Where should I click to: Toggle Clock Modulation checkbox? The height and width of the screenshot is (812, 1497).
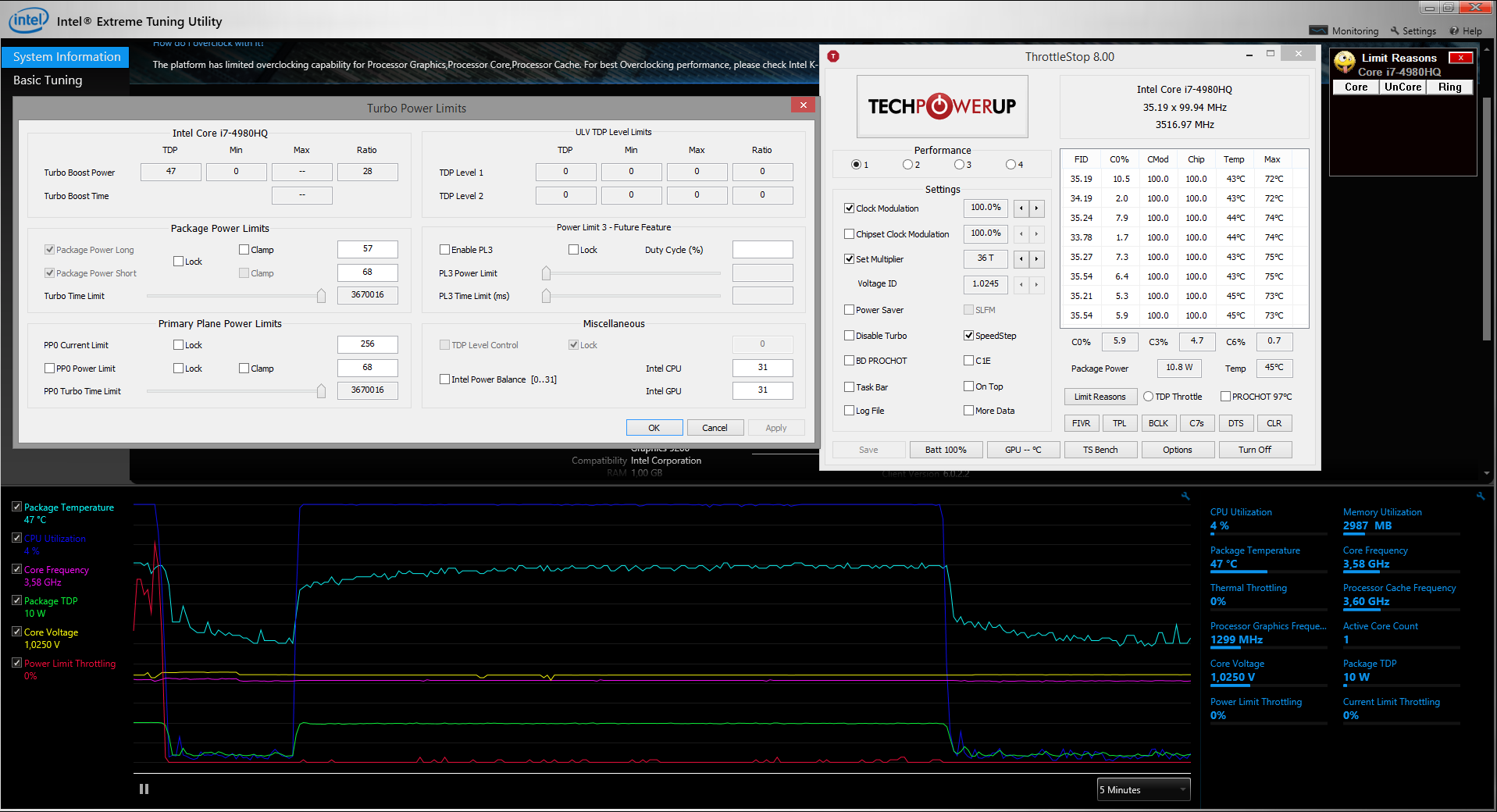[x=849, y=208]
